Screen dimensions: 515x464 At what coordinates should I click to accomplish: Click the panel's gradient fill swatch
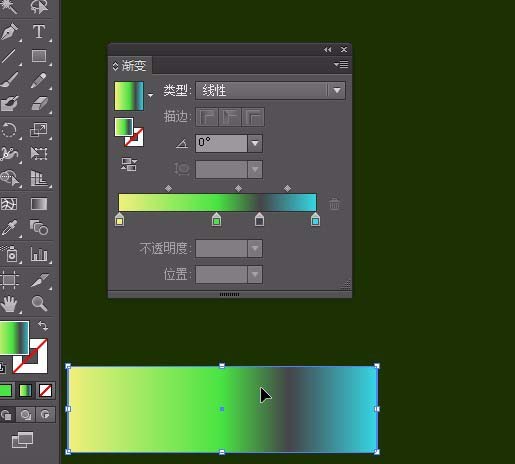[x=129, y=96]
